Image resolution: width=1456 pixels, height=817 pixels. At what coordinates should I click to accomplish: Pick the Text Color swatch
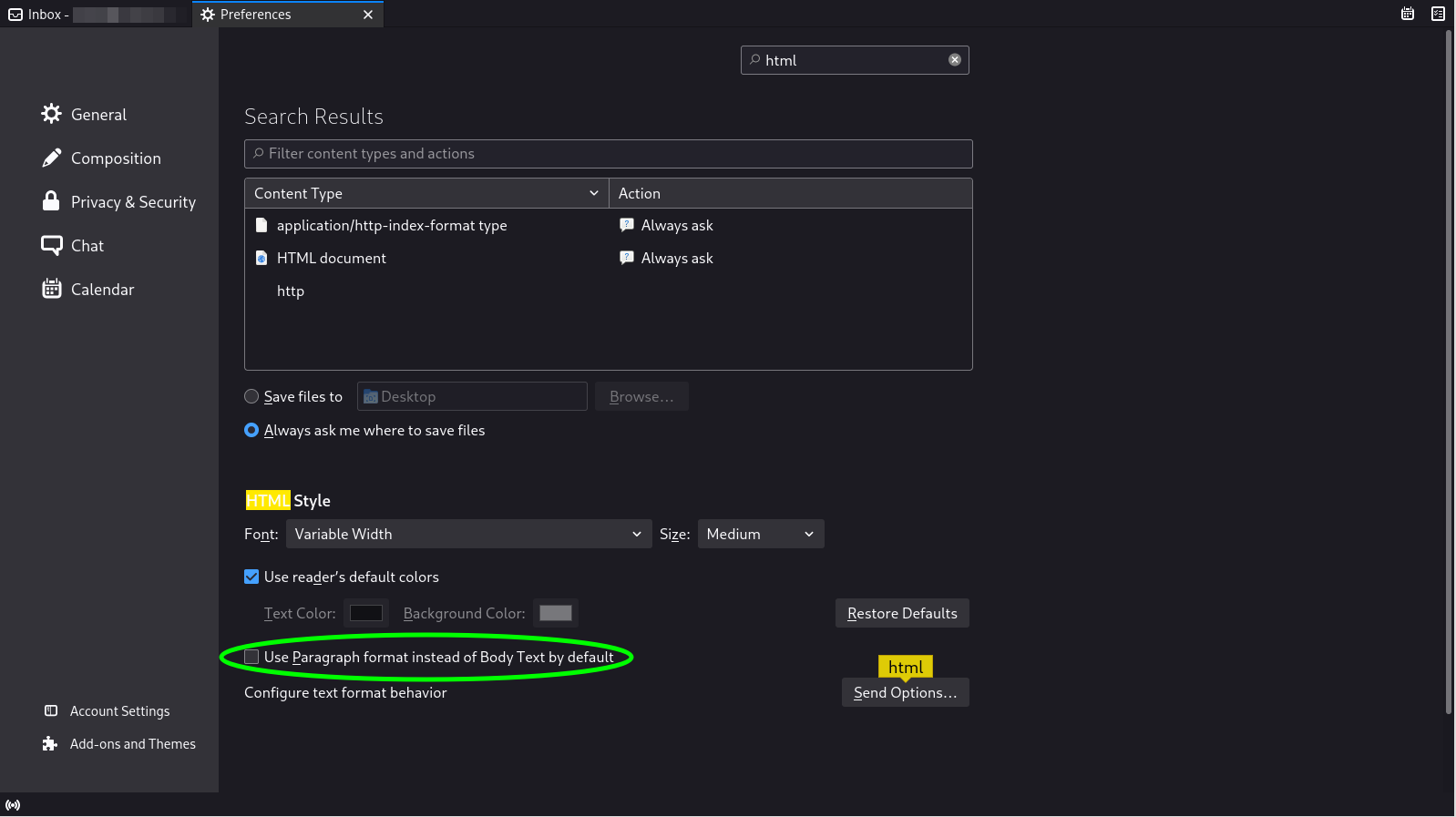click(366, 613)
